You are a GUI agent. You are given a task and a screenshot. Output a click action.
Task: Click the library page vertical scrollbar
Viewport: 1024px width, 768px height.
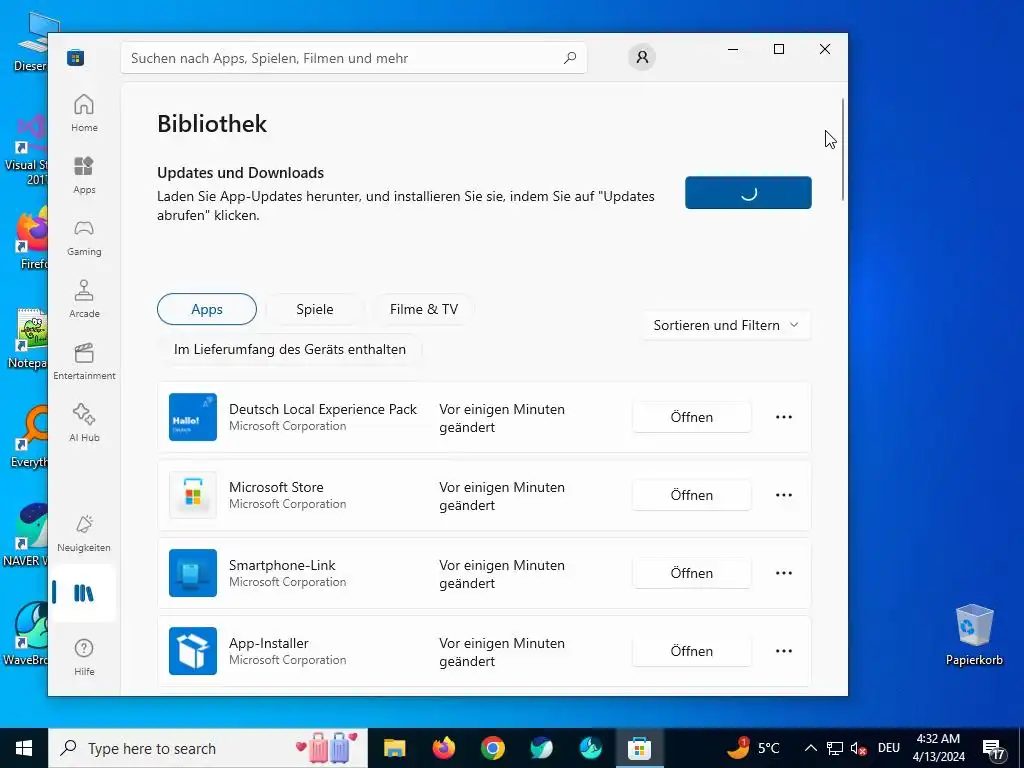click(x=843, y=149)
